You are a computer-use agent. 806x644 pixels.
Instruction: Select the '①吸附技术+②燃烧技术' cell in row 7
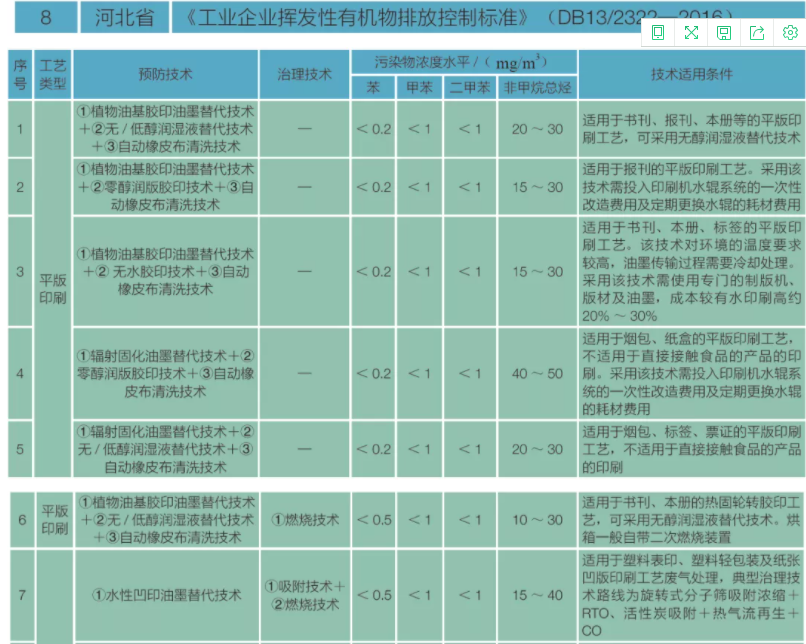click(305, 595)
